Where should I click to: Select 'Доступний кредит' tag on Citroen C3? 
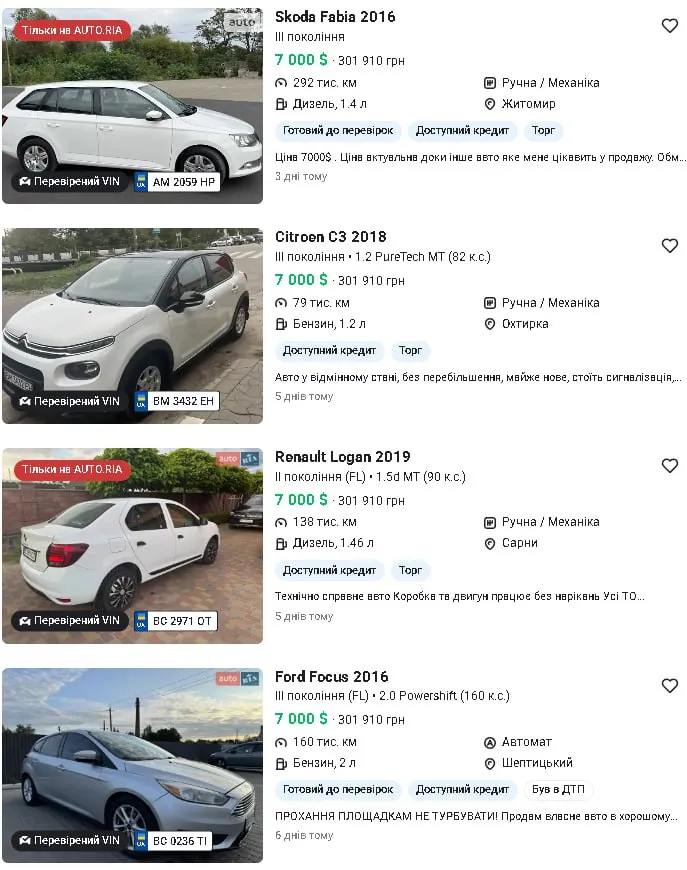(330, 351)
